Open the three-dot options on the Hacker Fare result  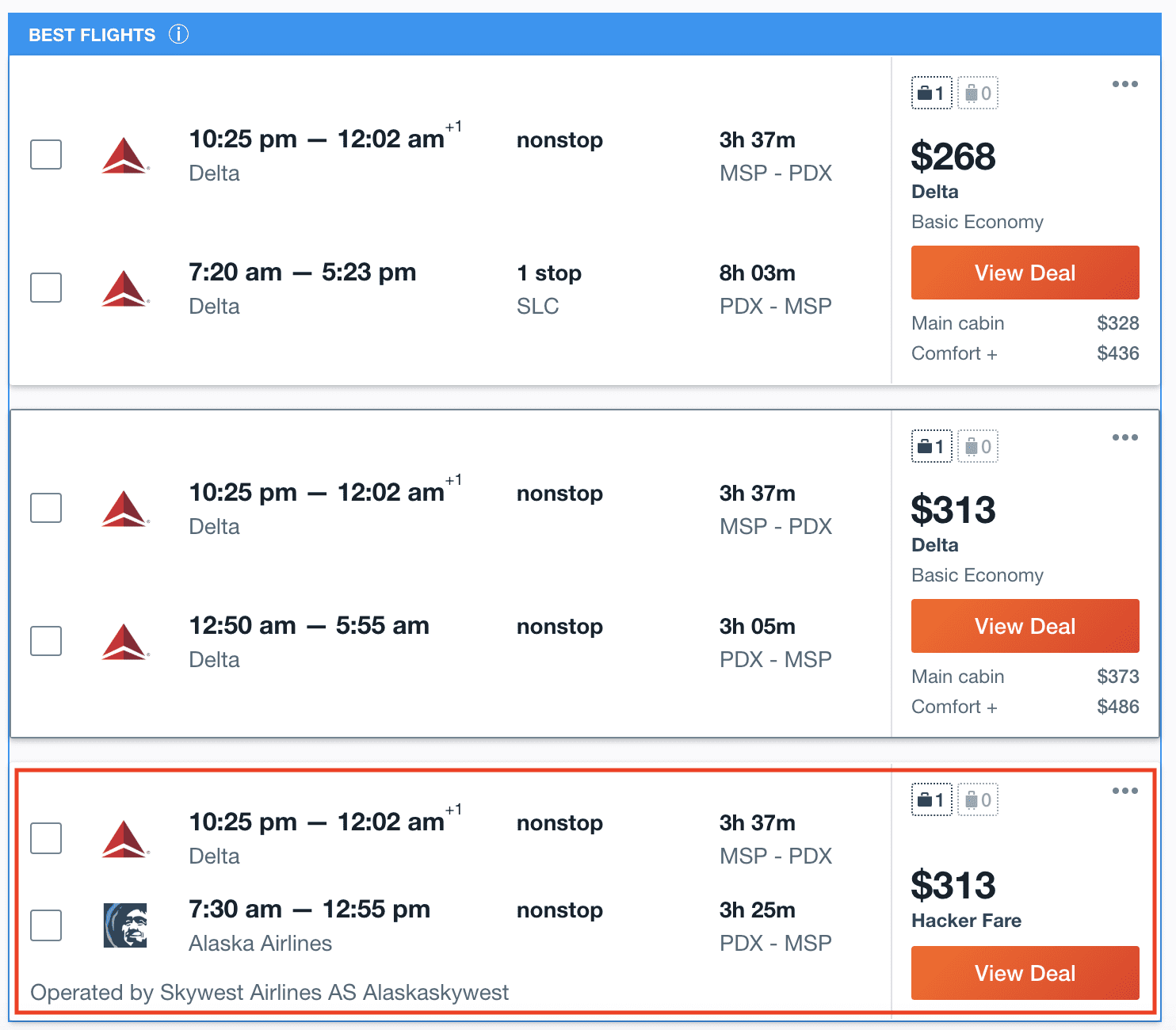point(1126,790)
